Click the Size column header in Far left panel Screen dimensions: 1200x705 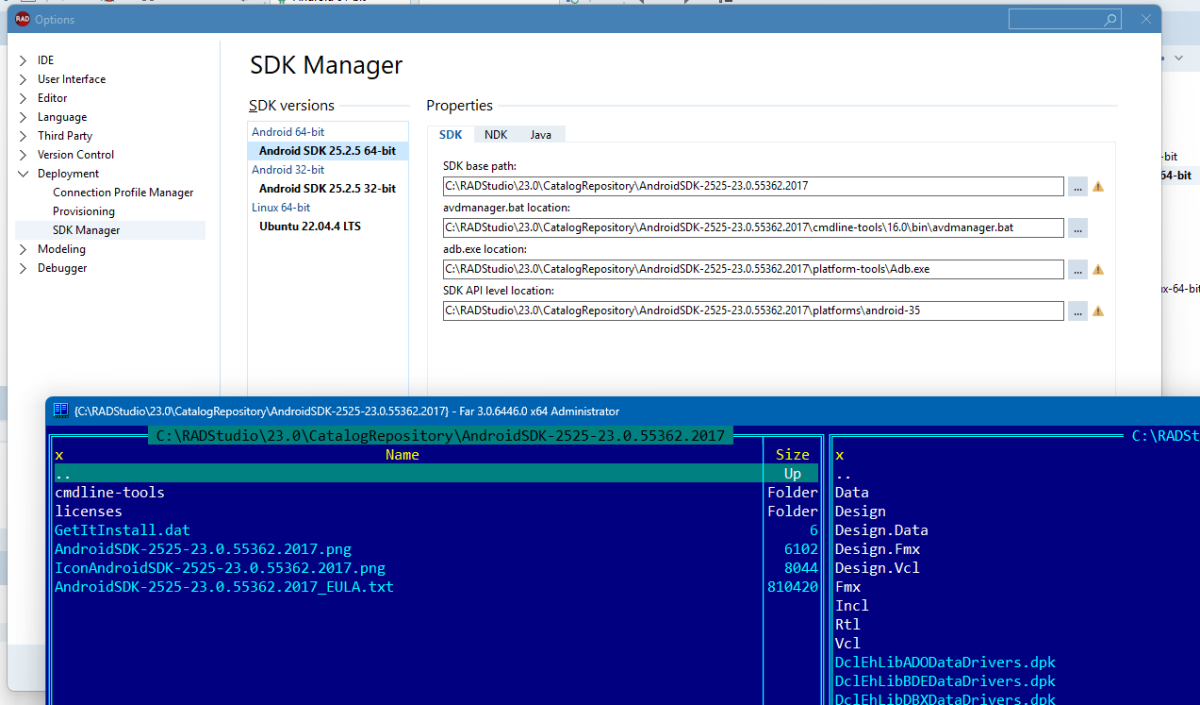(792, 455)
